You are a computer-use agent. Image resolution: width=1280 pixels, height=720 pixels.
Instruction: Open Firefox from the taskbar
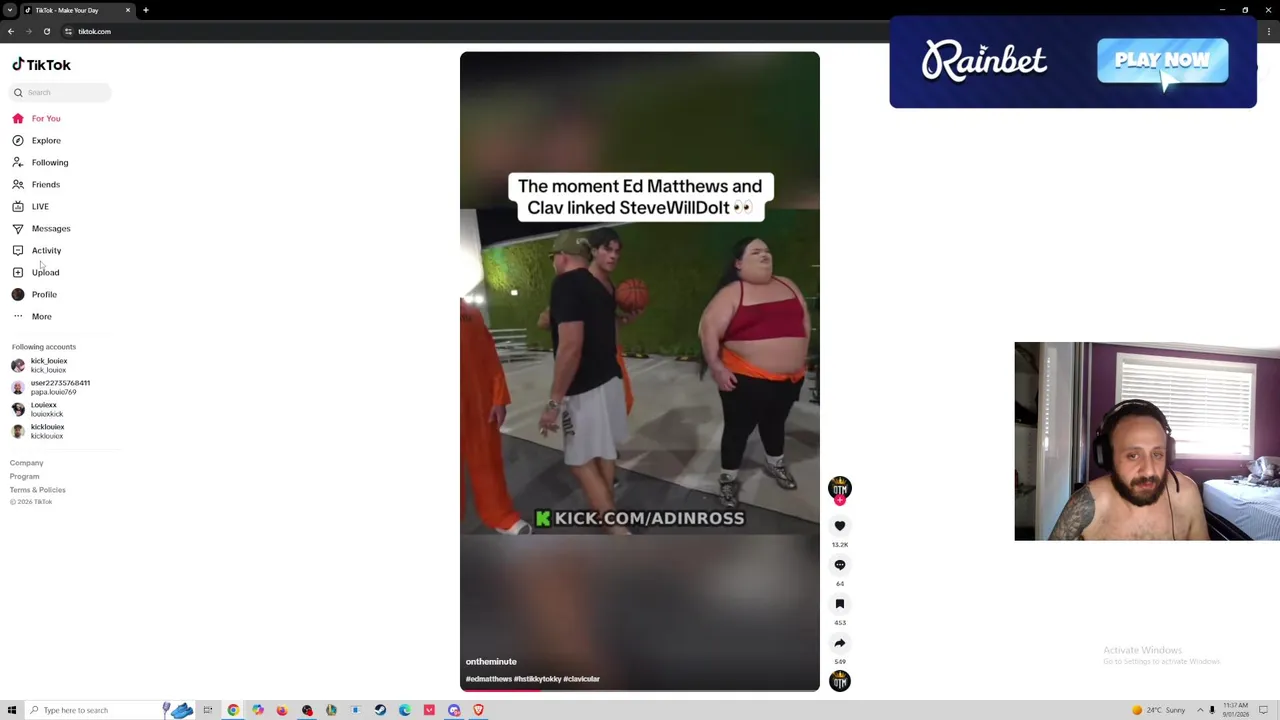282,710
